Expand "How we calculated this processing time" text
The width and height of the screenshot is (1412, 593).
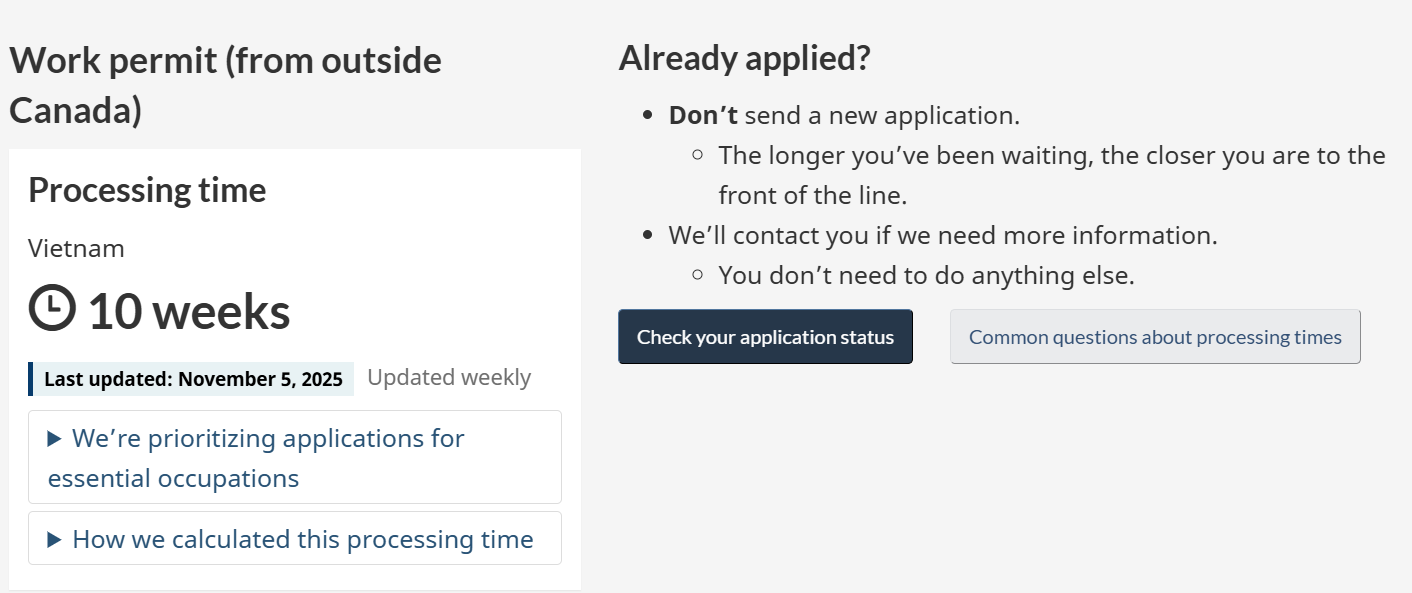(303, 540)
